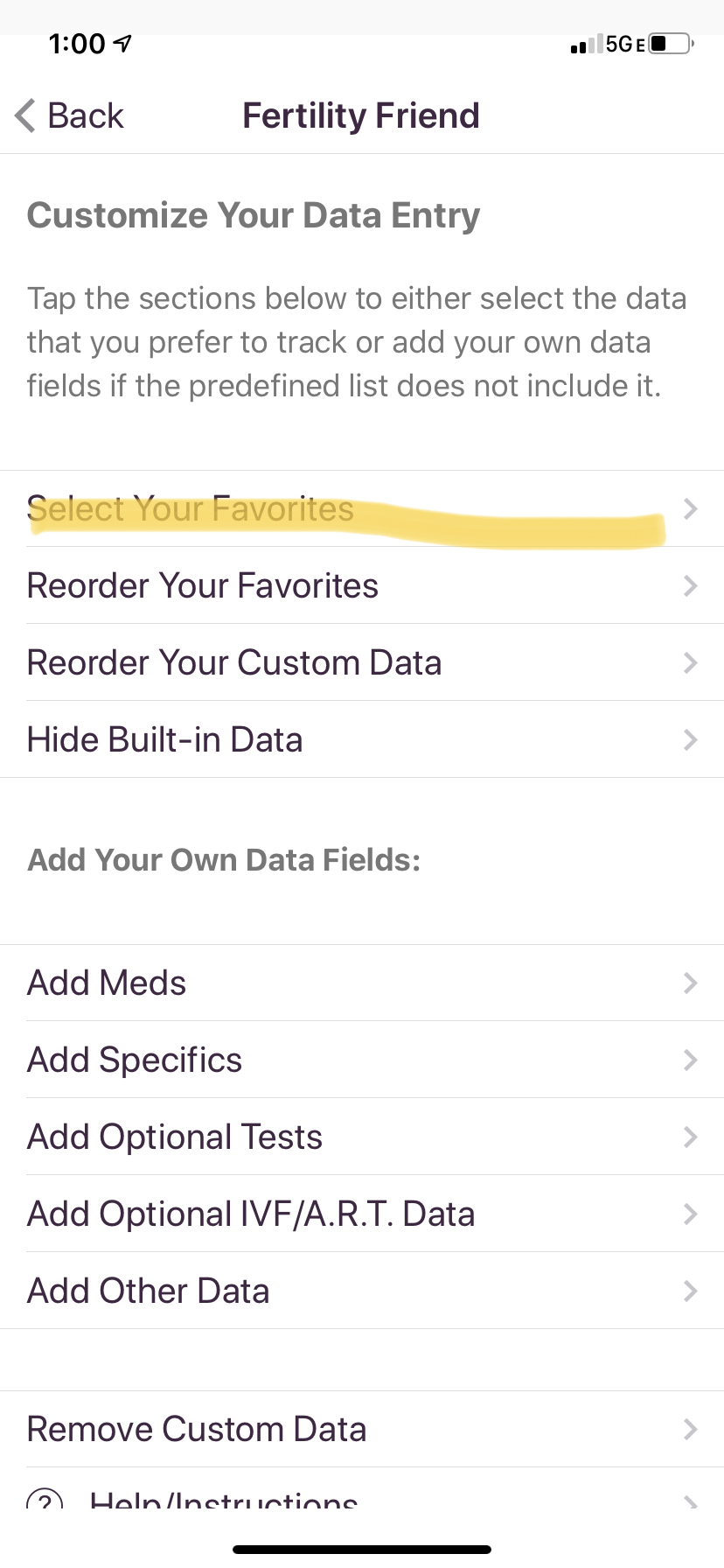Go to Reorder Your Custom Data
This screenshot has height=1568, width=724.
(x=234, y=663)
